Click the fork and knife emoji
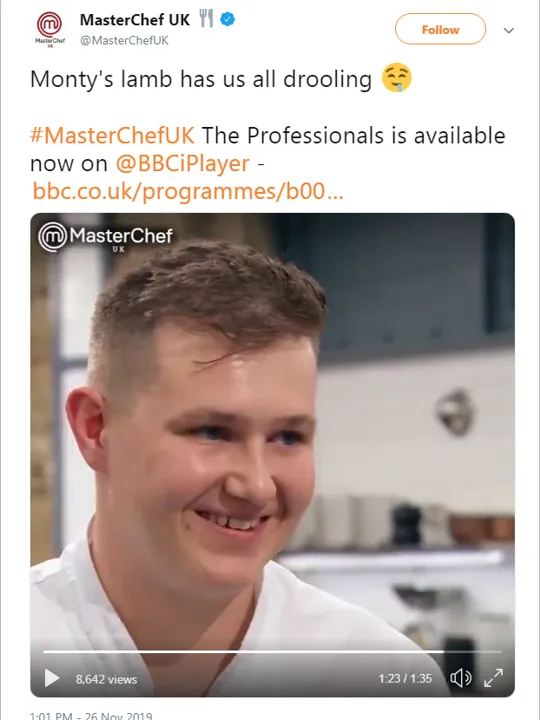This screenshot has width=540, height=720. (206, 19)
